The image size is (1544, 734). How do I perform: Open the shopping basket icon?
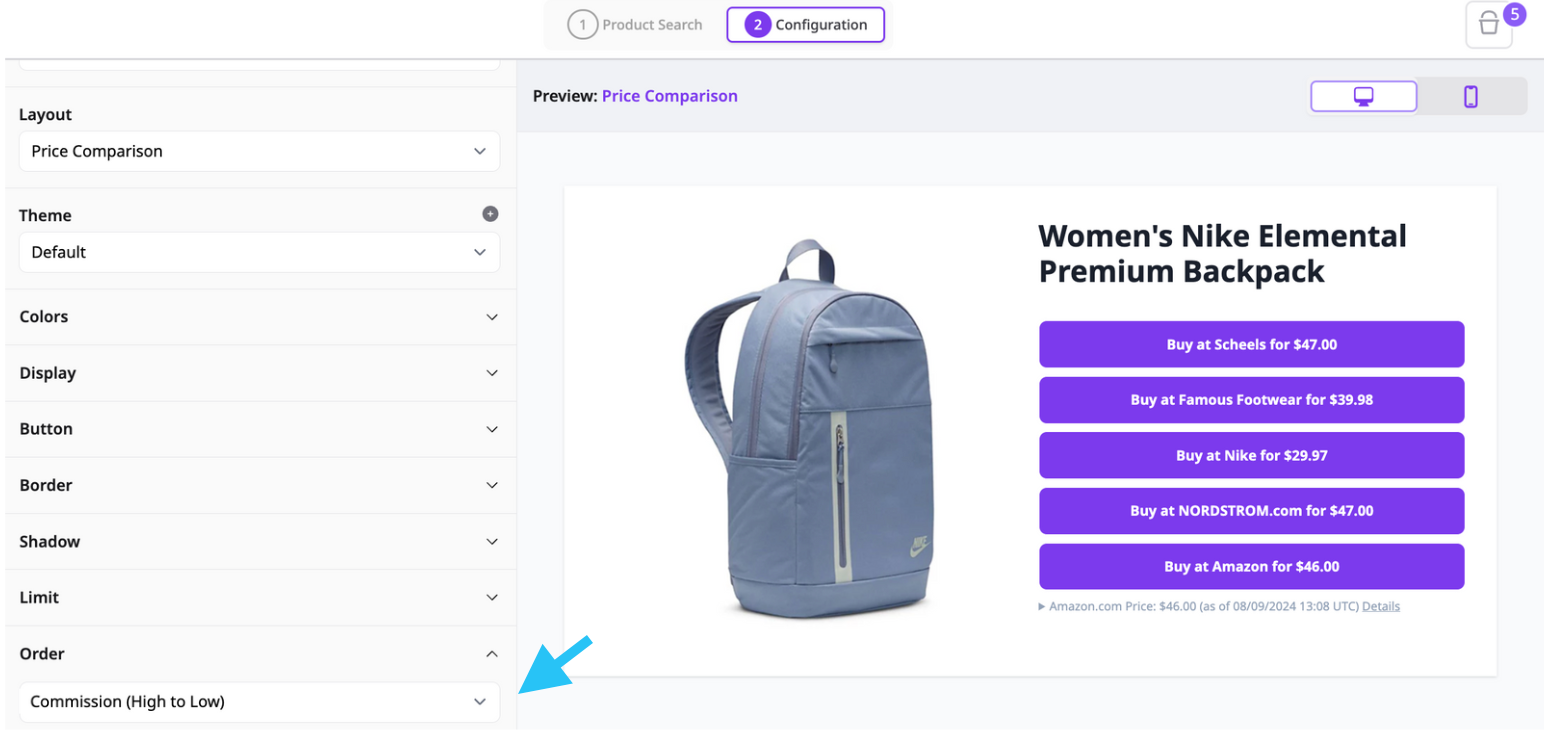tap(1488, 25)
